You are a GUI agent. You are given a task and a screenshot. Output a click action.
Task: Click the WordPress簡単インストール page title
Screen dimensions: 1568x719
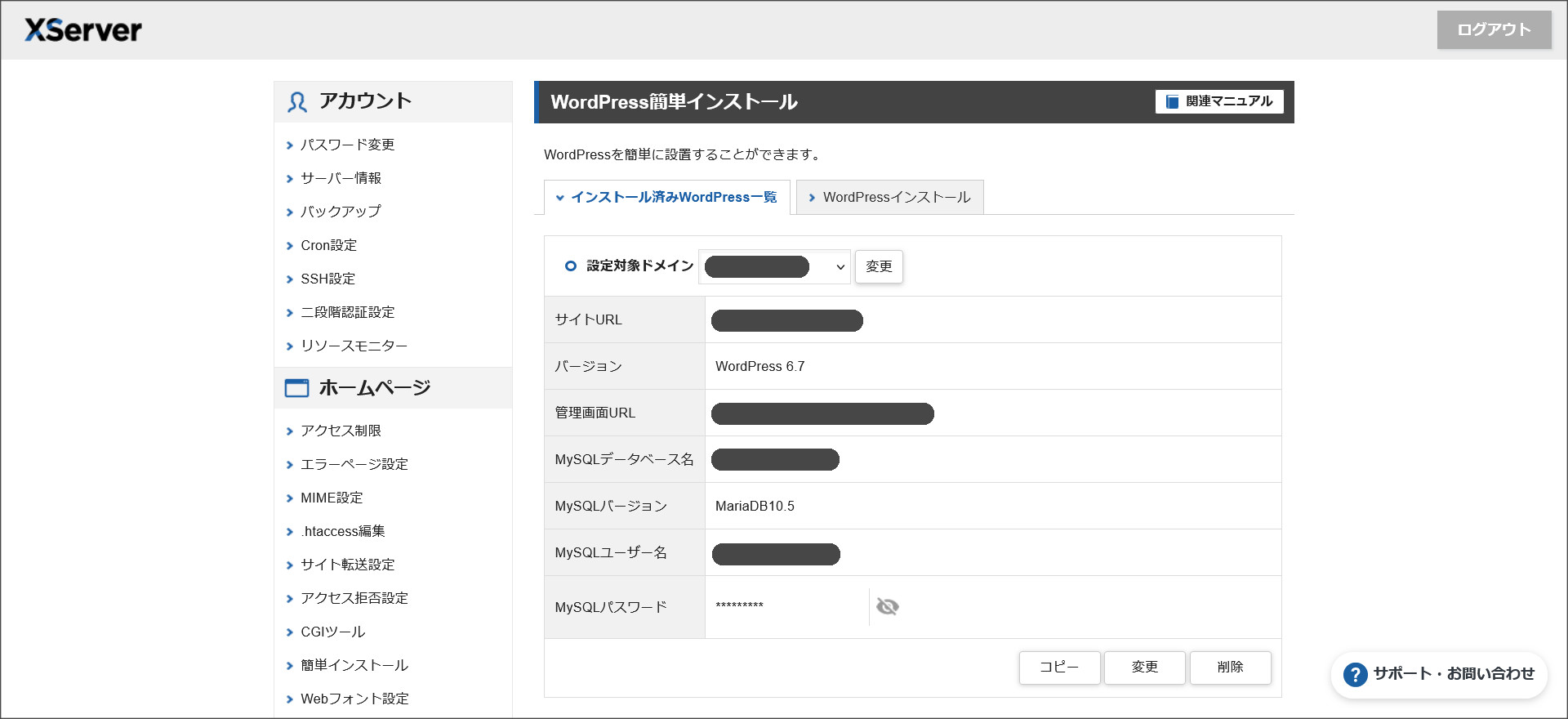tap(674, 101)
